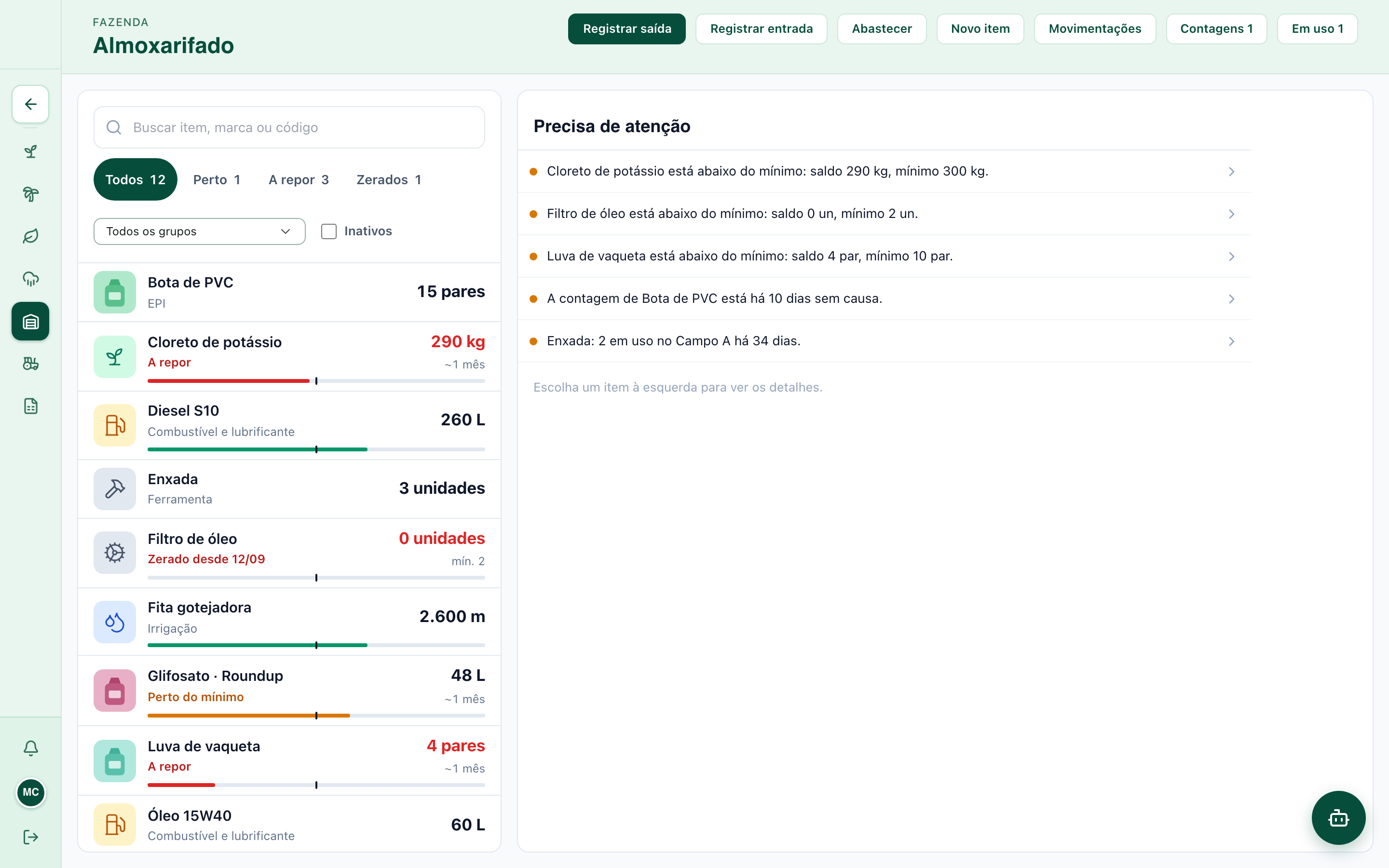Screen dimensions: 1389x868
Task: Open Movimentações button
Action: 1095,29
